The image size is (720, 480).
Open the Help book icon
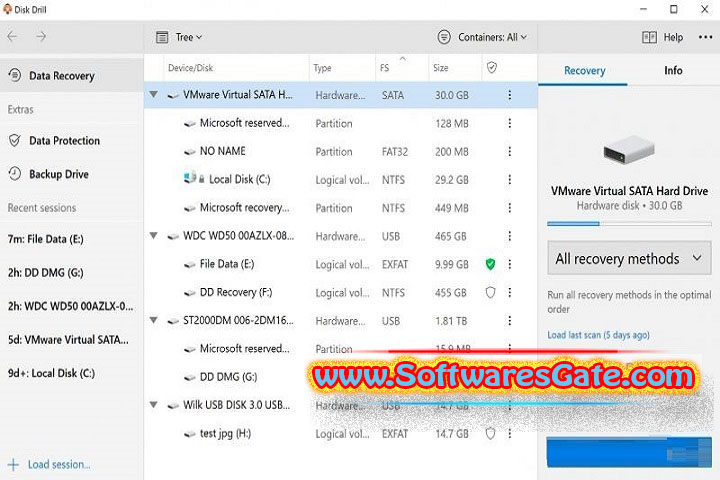(x=649, y=37)
